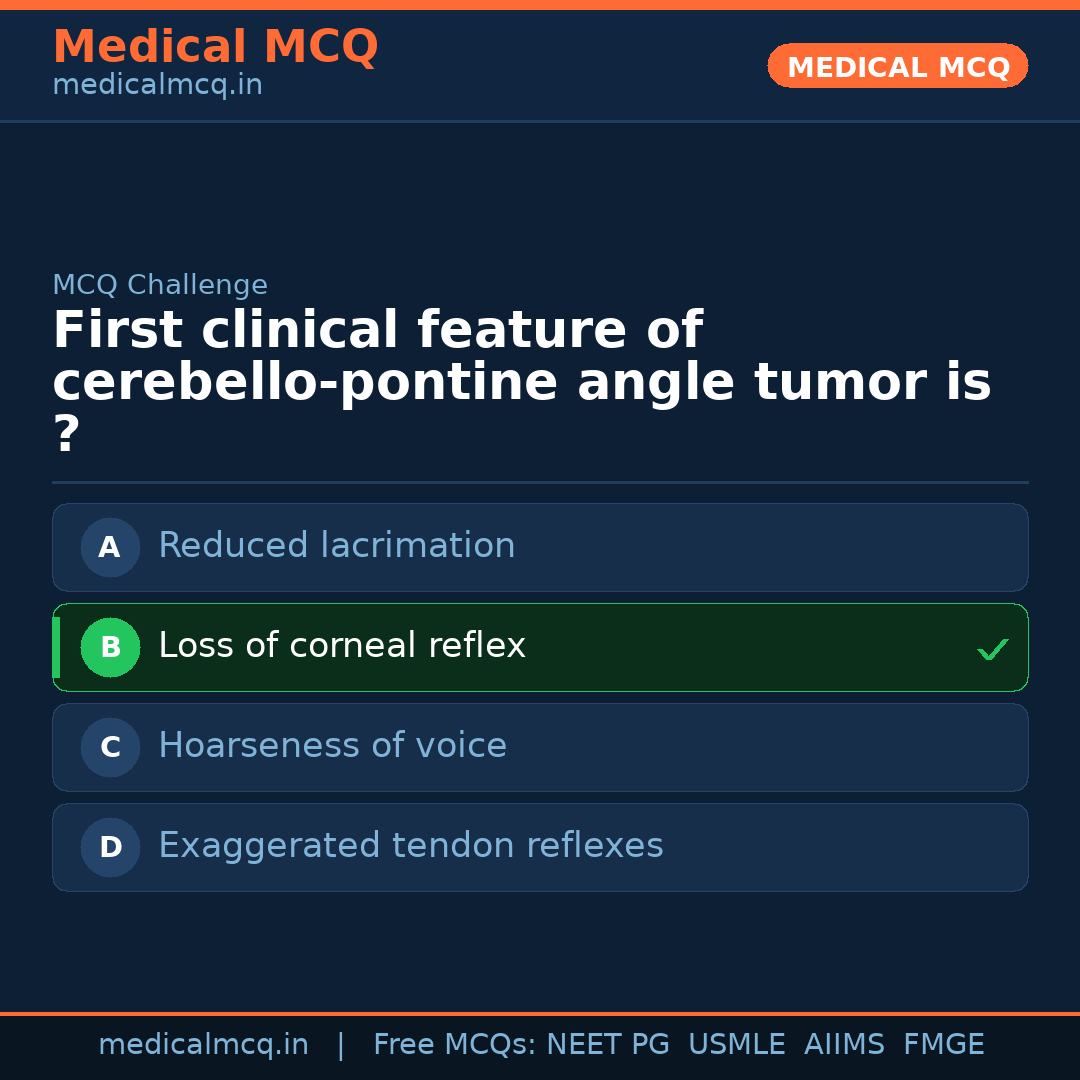Open the medicalmcq.in link in the footer
The height and width of the screenshot is (1080, 1080).
[203, 1045]
